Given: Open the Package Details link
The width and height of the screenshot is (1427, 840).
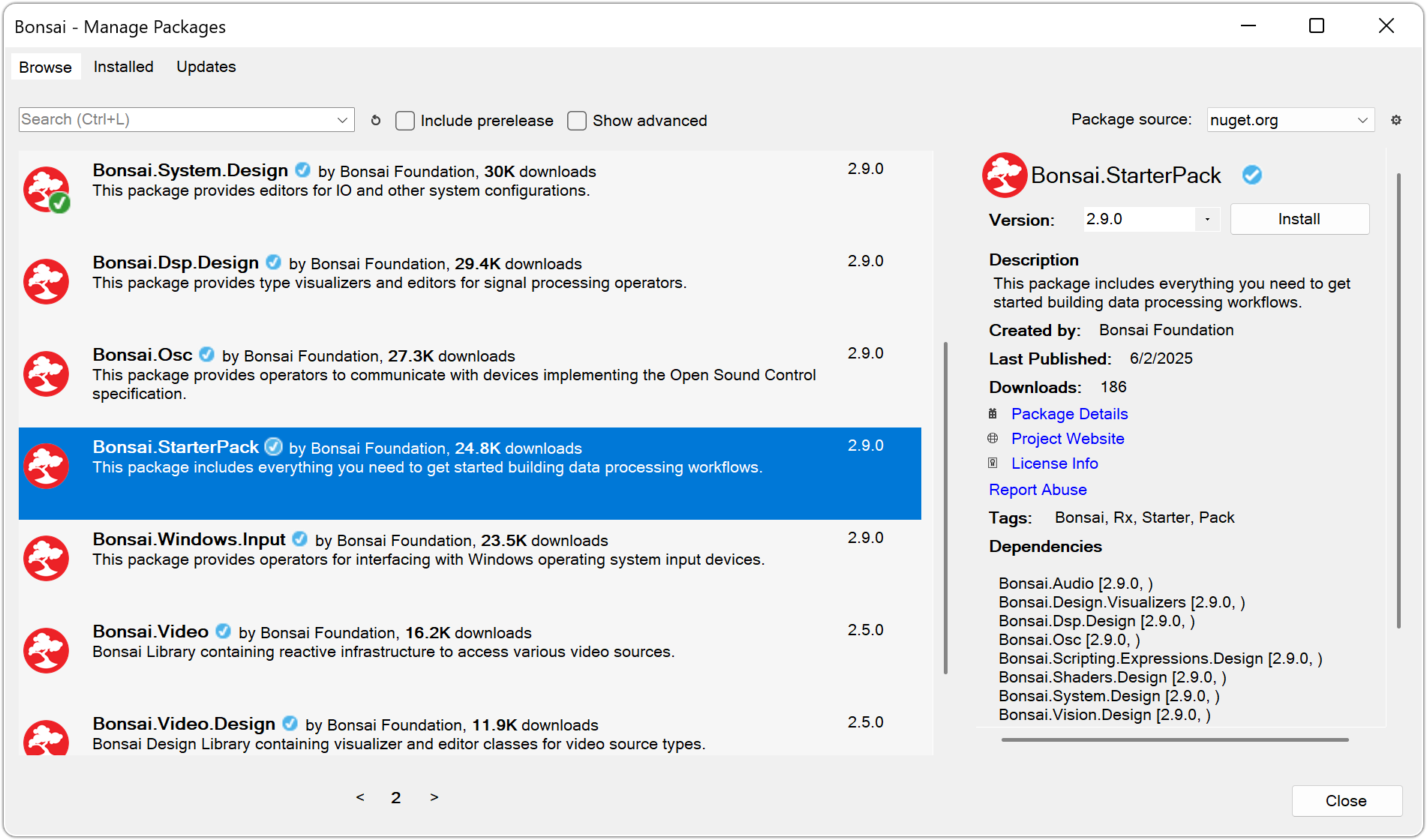Looking at the screenshot, I should tap(1069, 414).
